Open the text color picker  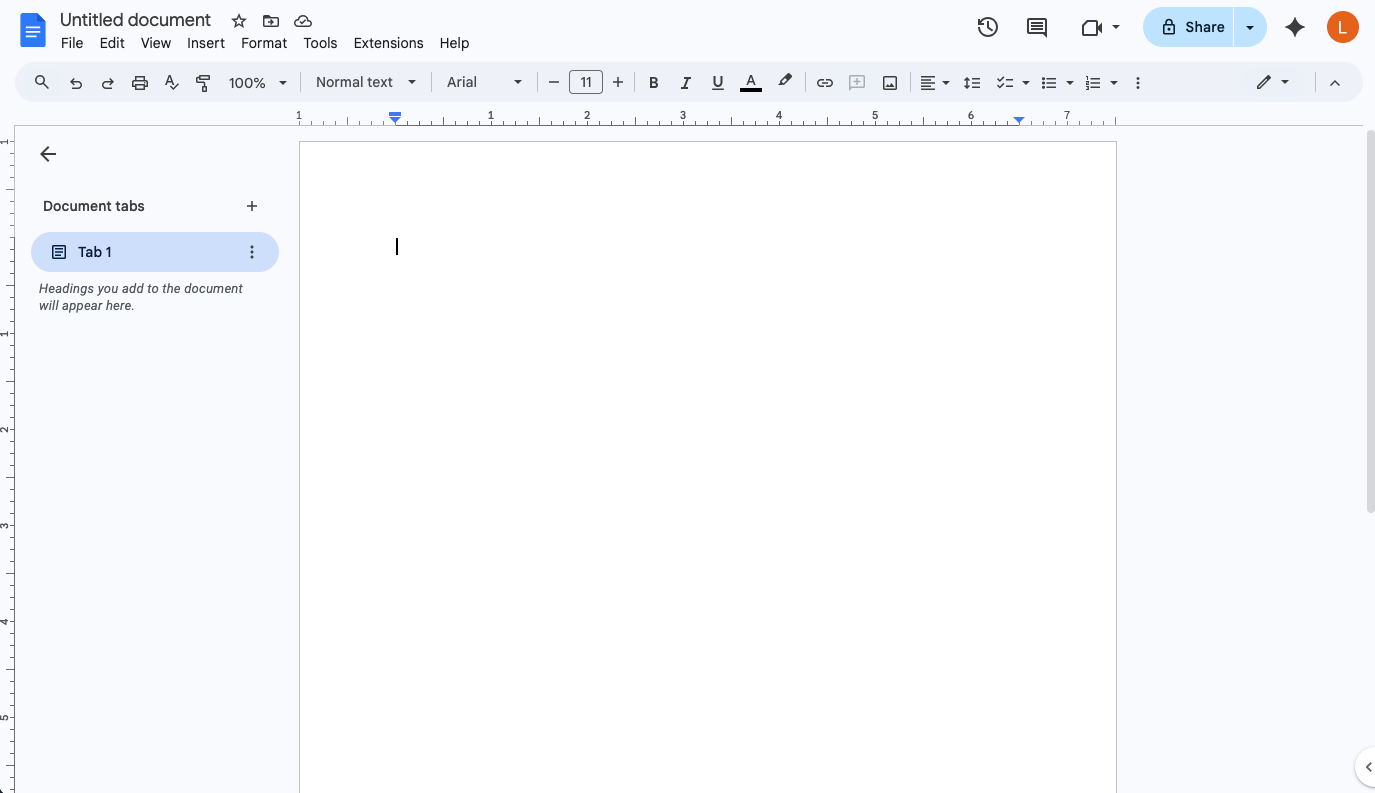[750, 83]
